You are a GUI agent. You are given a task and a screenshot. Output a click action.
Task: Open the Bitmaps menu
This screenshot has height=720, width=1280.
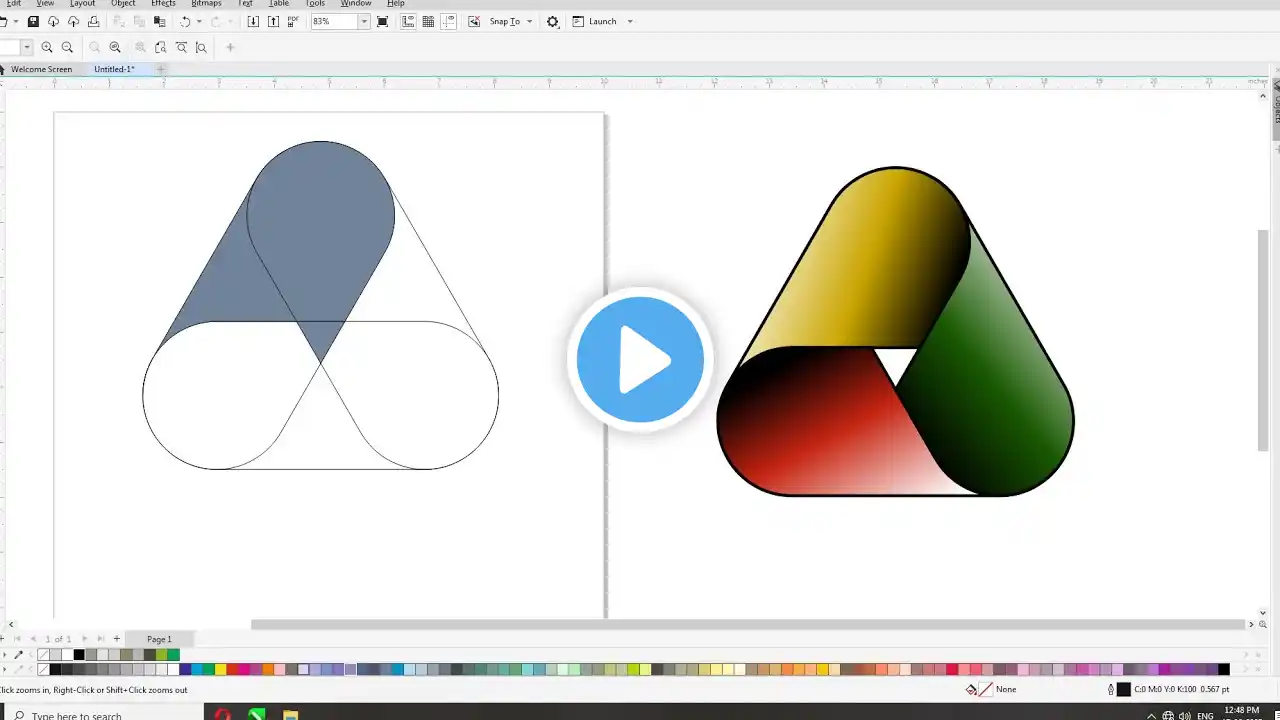point(206,4)
